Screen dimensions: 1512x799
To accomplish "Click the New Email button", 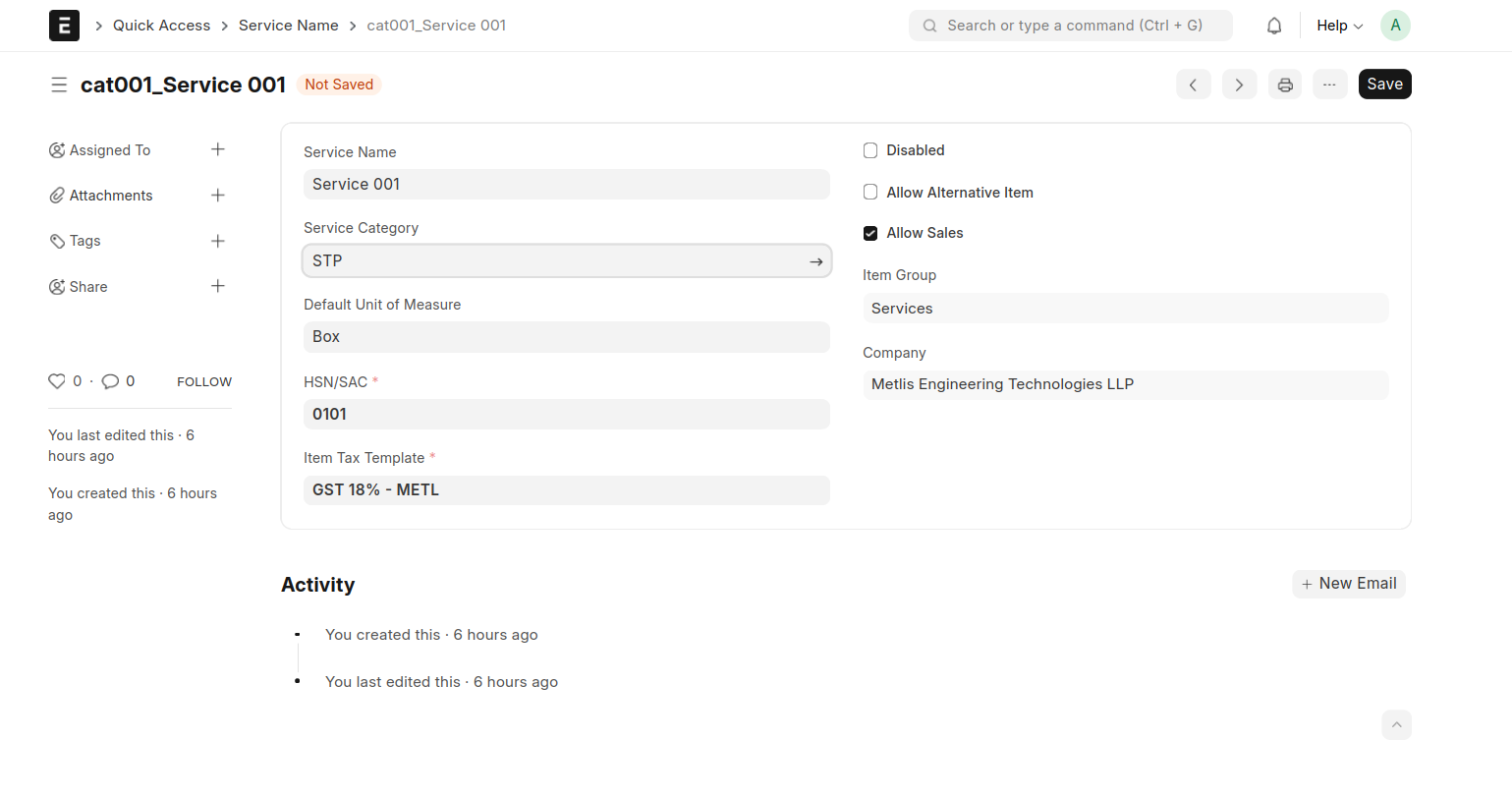I will [x=1348, y=584].
